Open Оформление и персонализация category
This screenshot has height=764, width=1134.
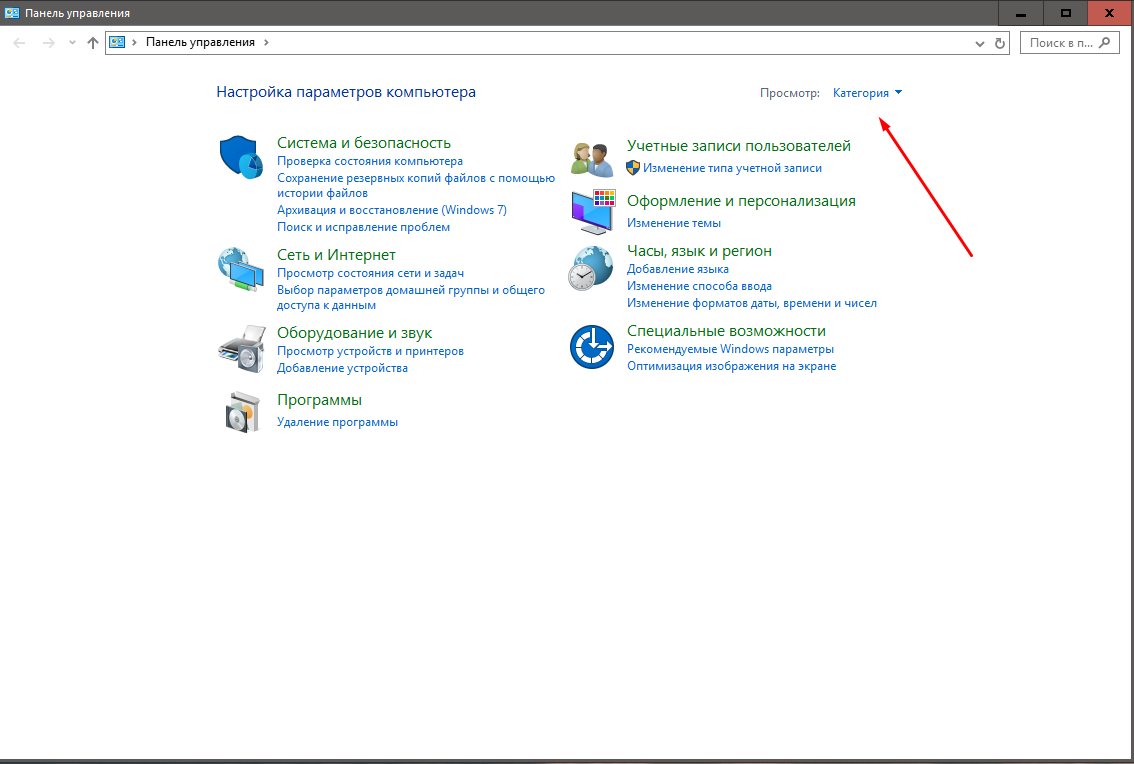[741, 201]
